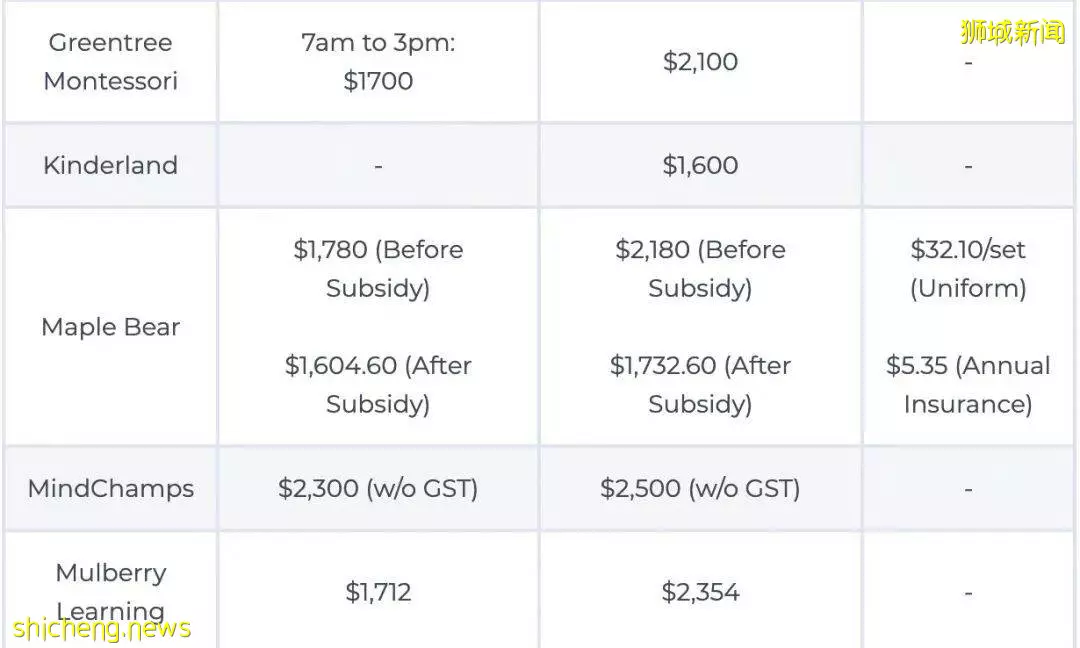Select the $5.35 (Annual Insurance) text
This screenshot has height=648, width=1080.
pos(968,384)
